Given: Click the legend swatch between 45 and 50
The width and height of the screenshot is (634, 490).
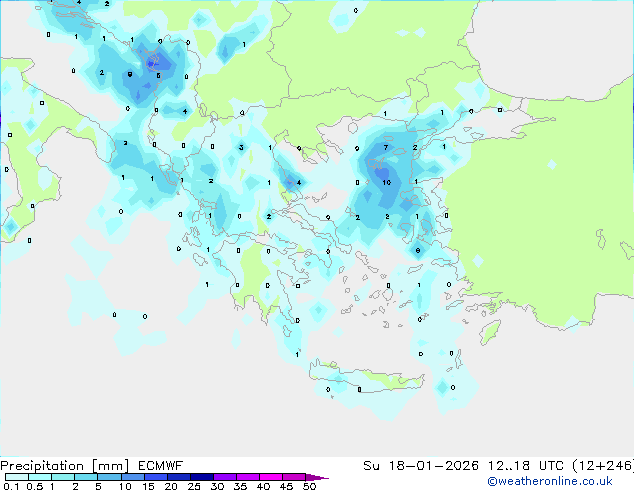Looking at the screenshot, I should pyautogui.click(x=294, y=477).
